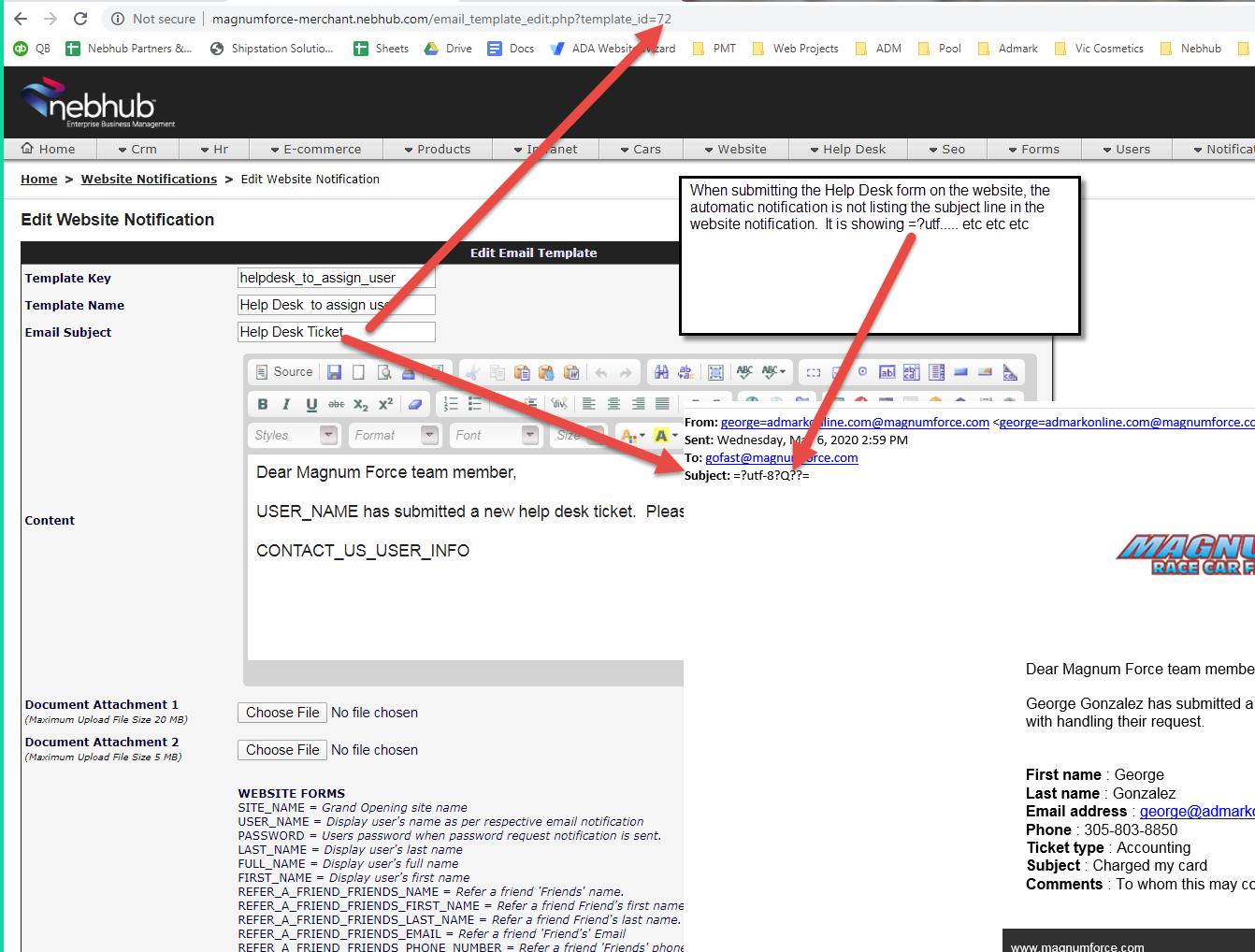Toggle Bold formatting
The width and height of the screenshot is (1255, 952).
click(263, 404)
